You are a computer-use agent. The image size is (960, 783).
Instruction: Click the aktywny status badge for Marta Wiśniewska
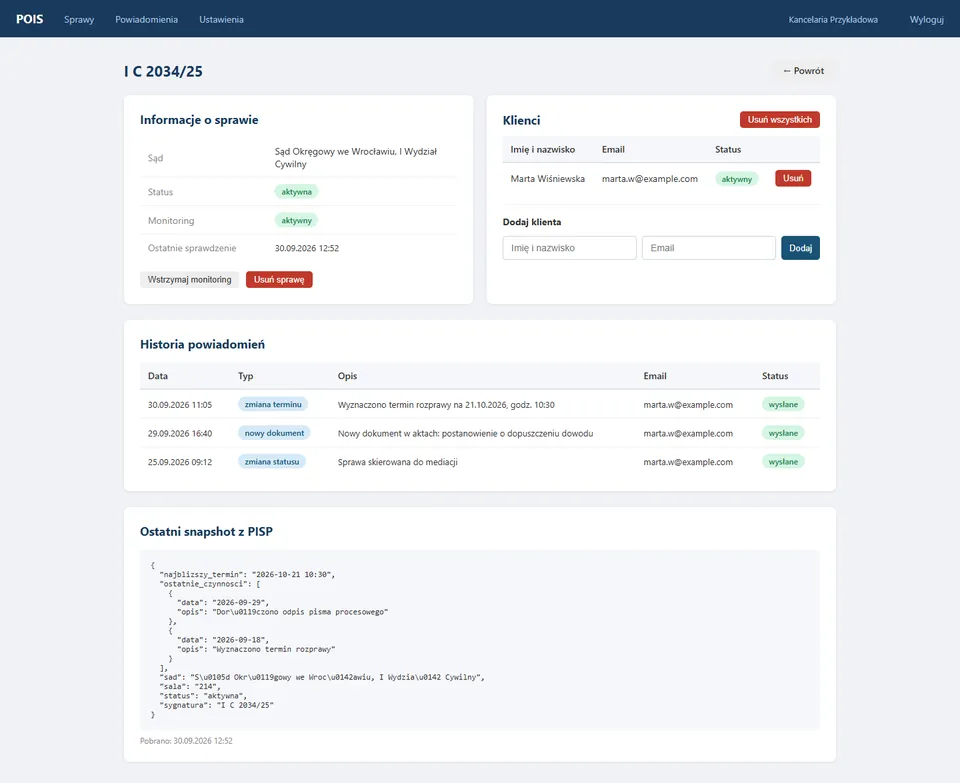[x=737, y=179]
